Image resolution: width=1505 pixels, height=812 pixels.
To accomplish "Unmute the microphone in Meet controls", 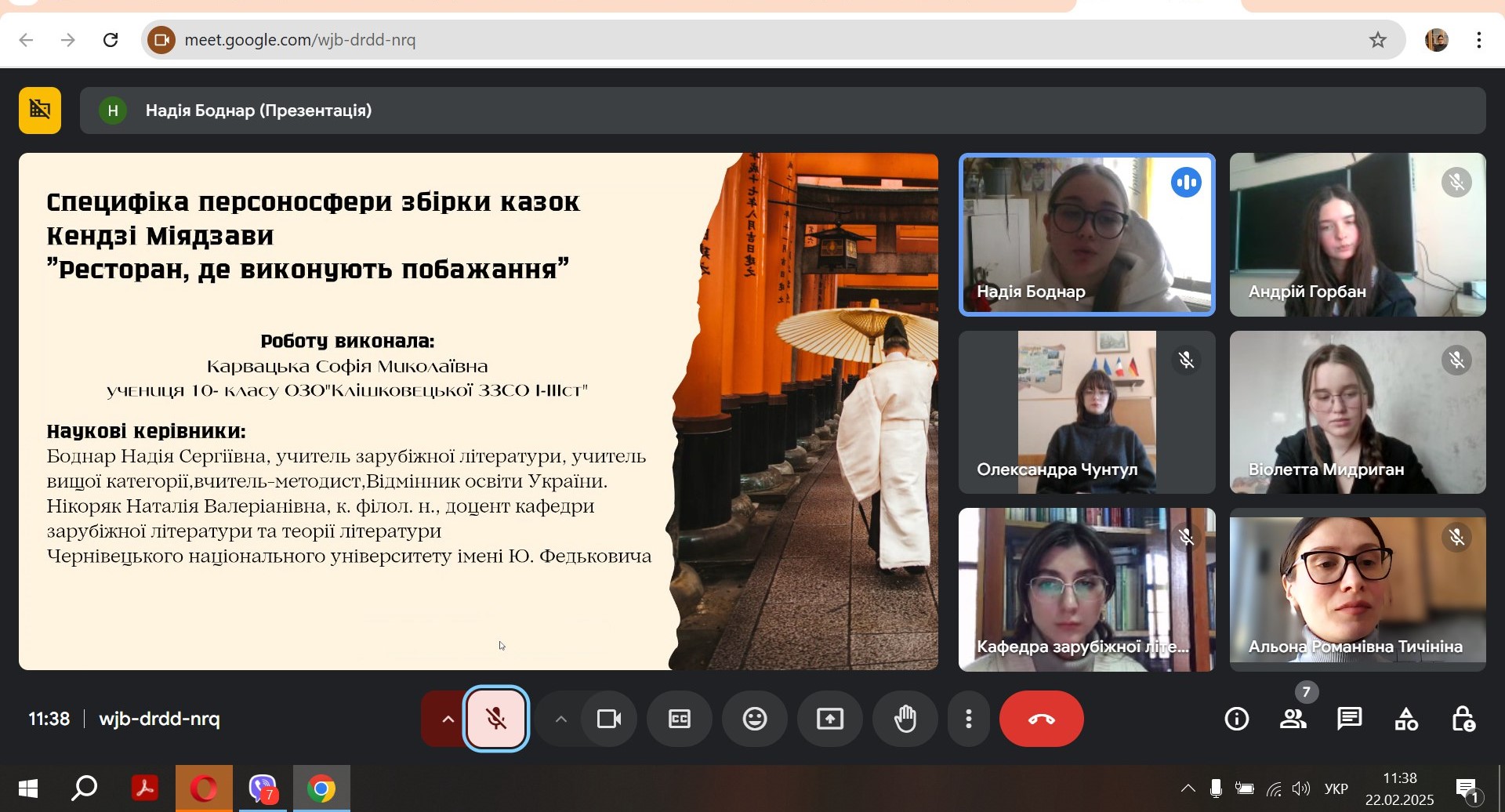I will 496,719.
